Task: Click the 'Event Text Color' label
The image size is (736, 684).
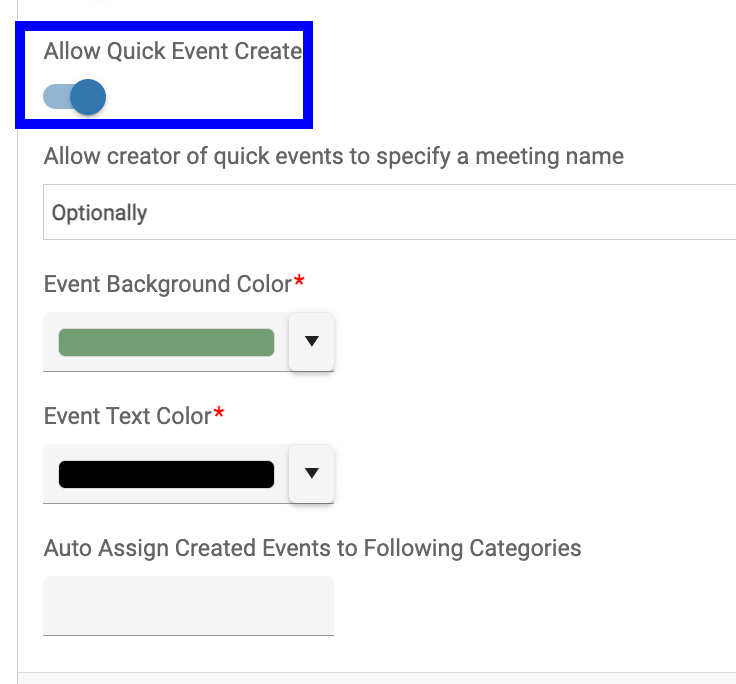Action: tap(127, 416)
